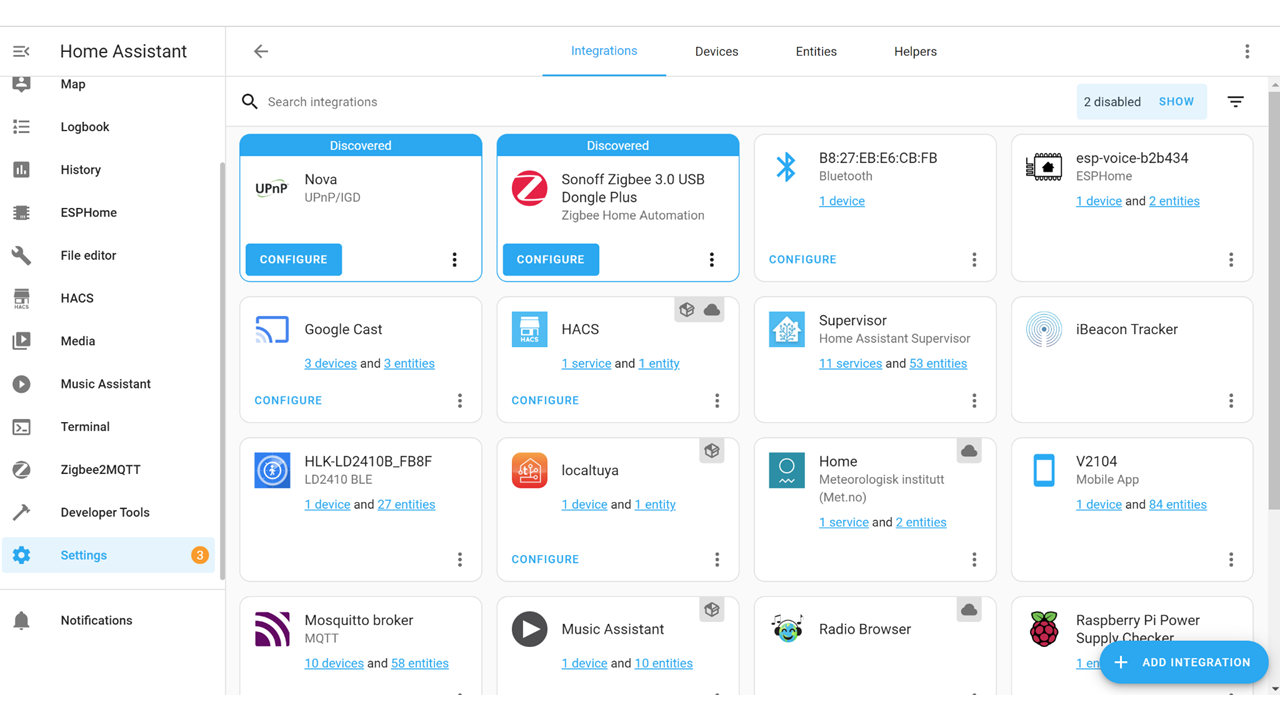Open the Terminal sidebar icon

click(21, 427)
